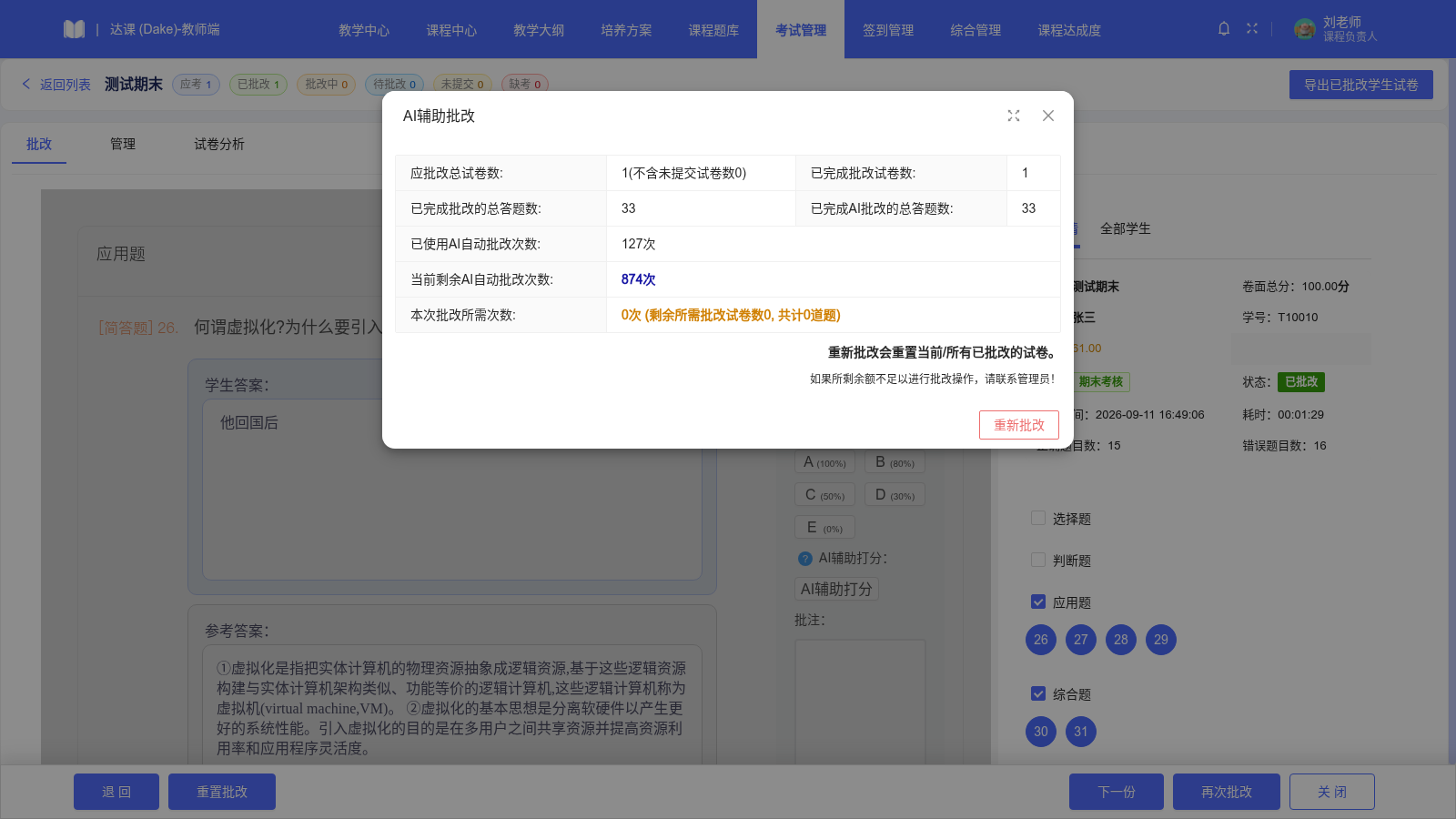1456x819 pixels.
Task: Open the notification bell
Action: [x=1224, y=29]
